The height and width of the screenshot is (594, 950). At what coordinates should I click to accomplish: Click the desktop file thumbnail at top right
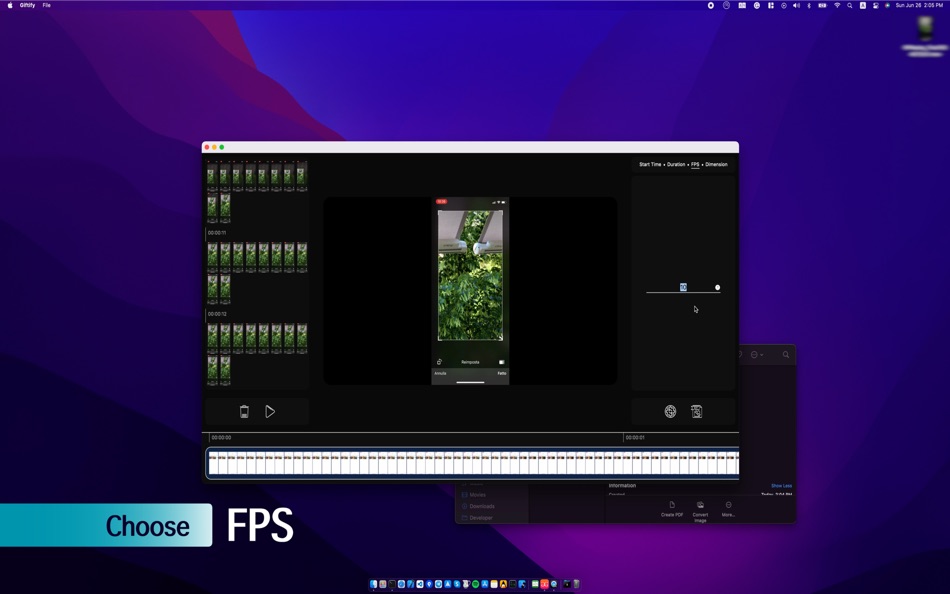(x=925, y=28)
